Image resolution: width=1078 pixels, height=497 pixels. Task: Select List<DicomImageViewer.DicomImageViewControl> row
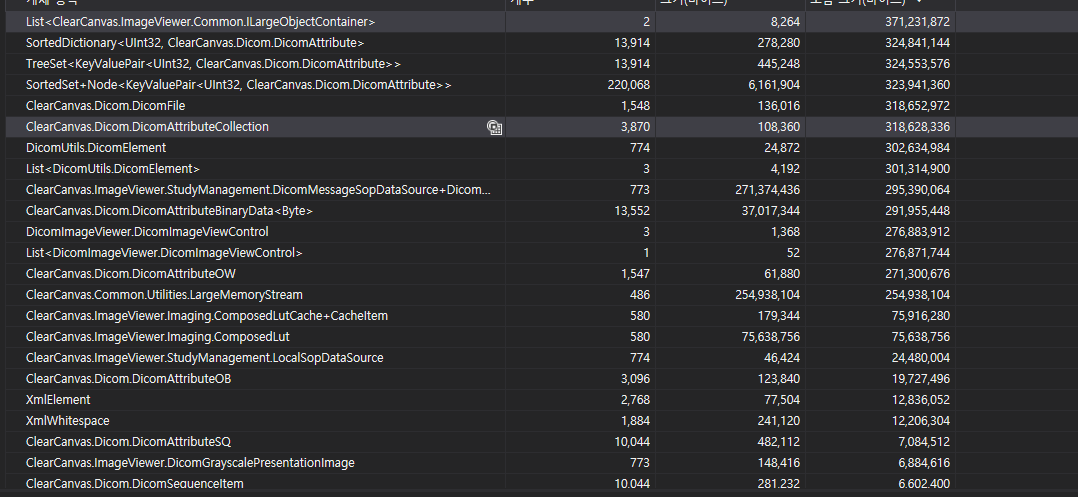coord(164,253)
